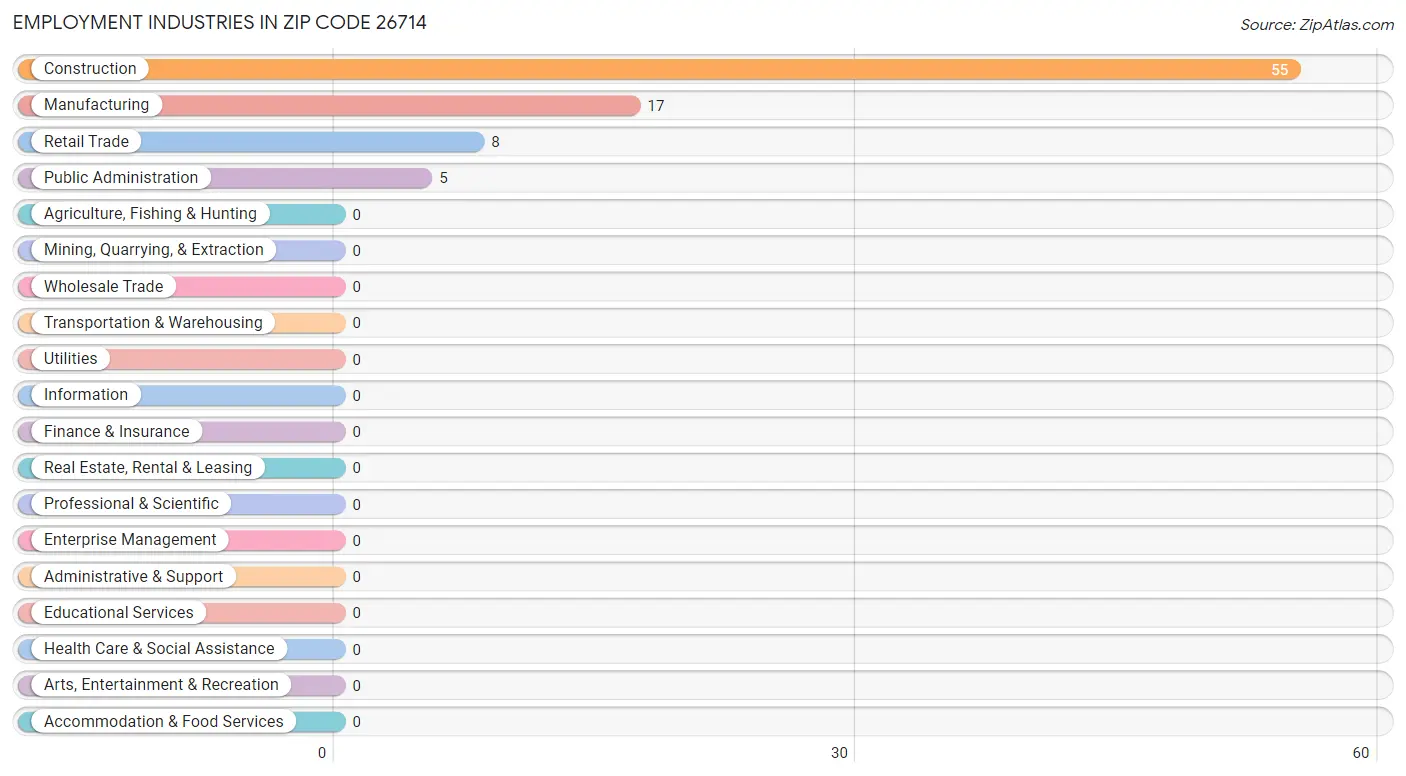Screen dimensions: 1406x776
Task: Click the Finance & Insurance value 0
Action: pyautogui.click(x=356, y=432)
